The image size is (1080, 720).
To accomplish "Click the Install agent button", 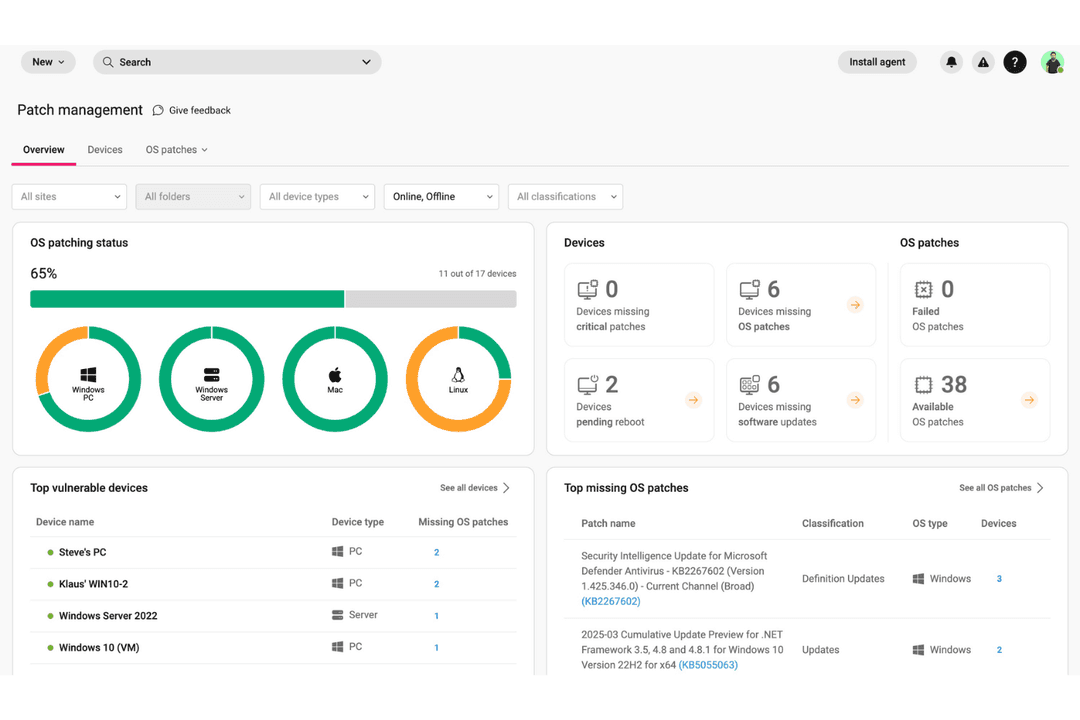I will pos(877,62).
